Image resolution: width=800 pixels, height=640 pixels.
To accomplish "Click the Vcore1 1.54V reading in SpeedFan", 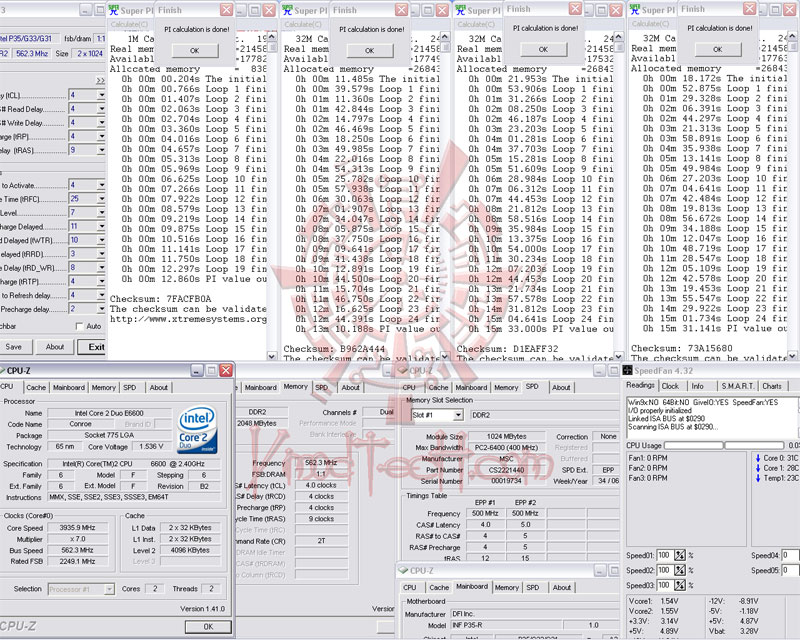I will [x=669, y=601].
